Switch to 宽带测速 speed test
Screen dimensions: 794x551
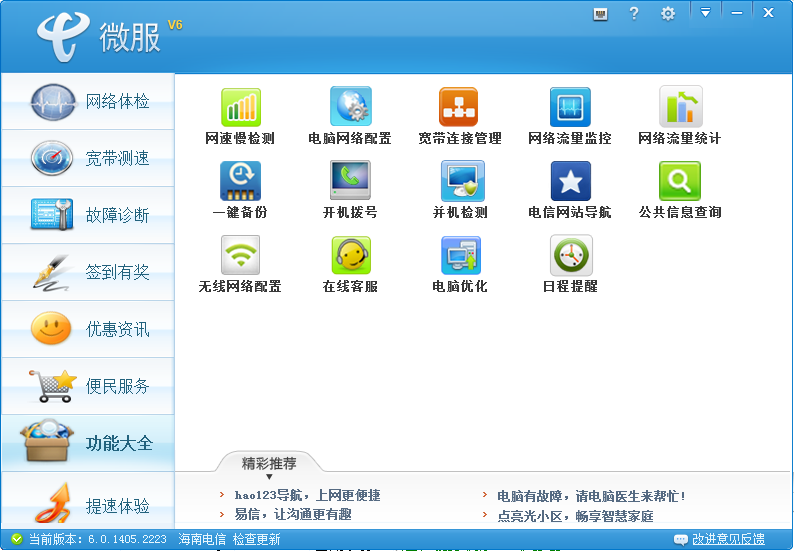[x=88, y=159]
